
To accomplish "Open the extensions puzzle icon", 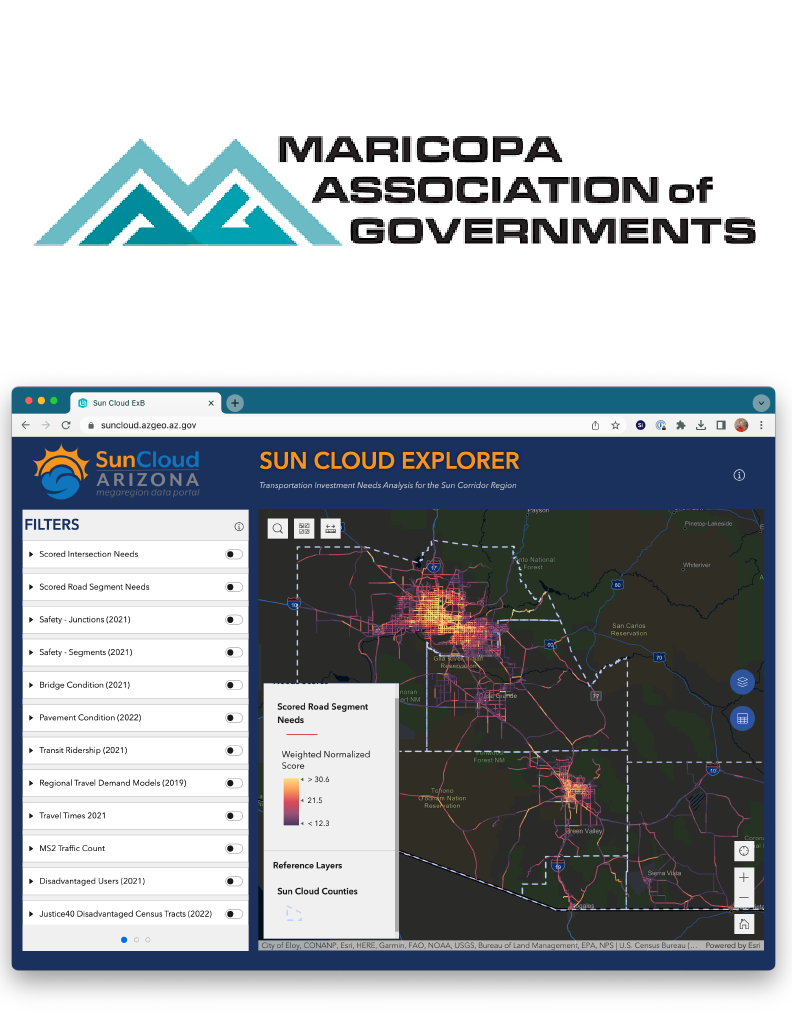I will [681, 425].
